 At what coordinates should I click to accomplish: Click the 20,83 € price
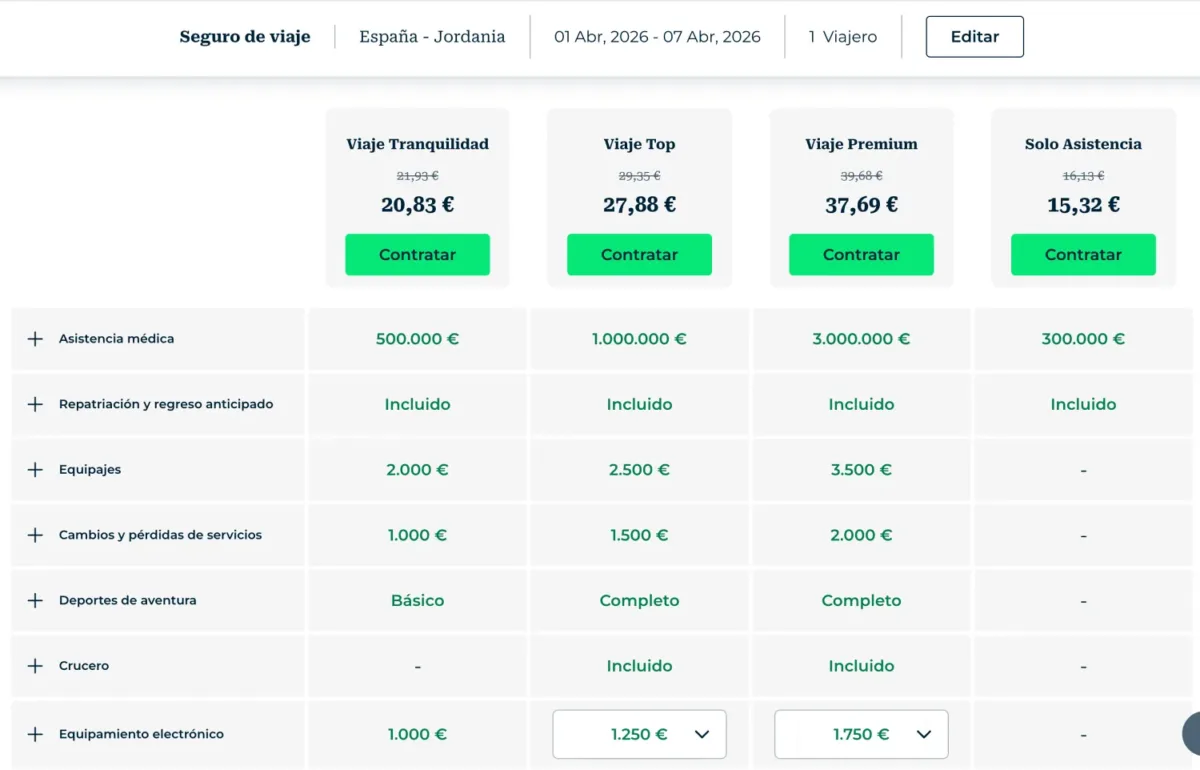(418, 205)
